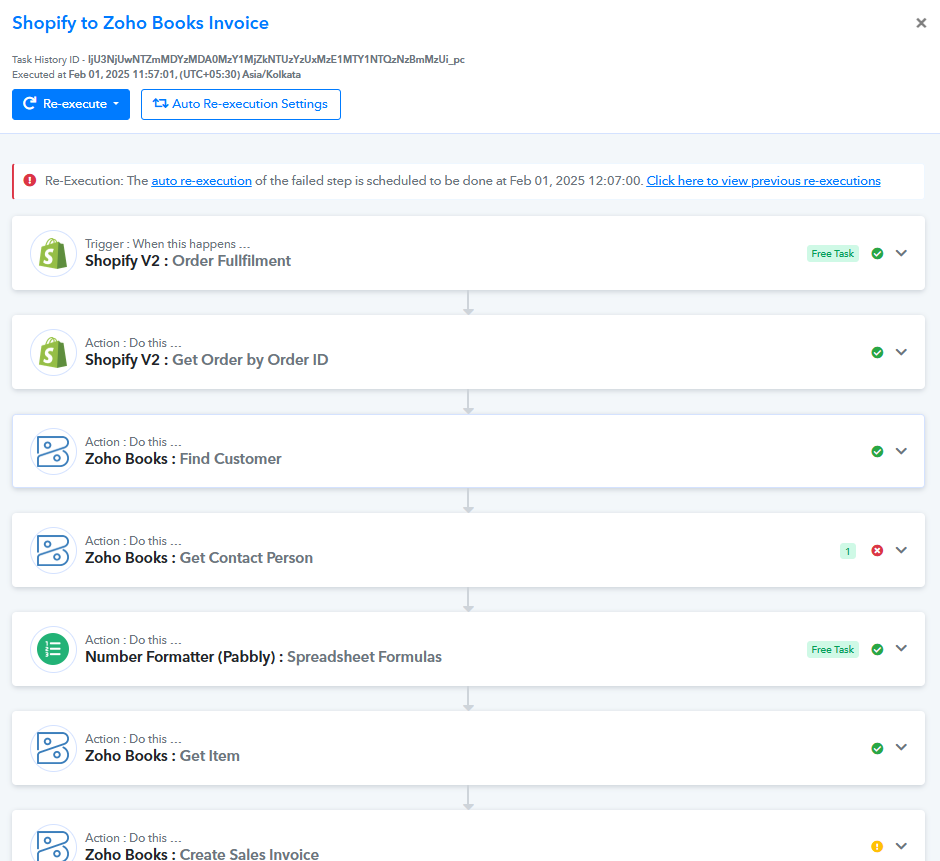940x861 pixels.
Task: Click the Zoho Books icon in Find Customer step
Action: 53,451
